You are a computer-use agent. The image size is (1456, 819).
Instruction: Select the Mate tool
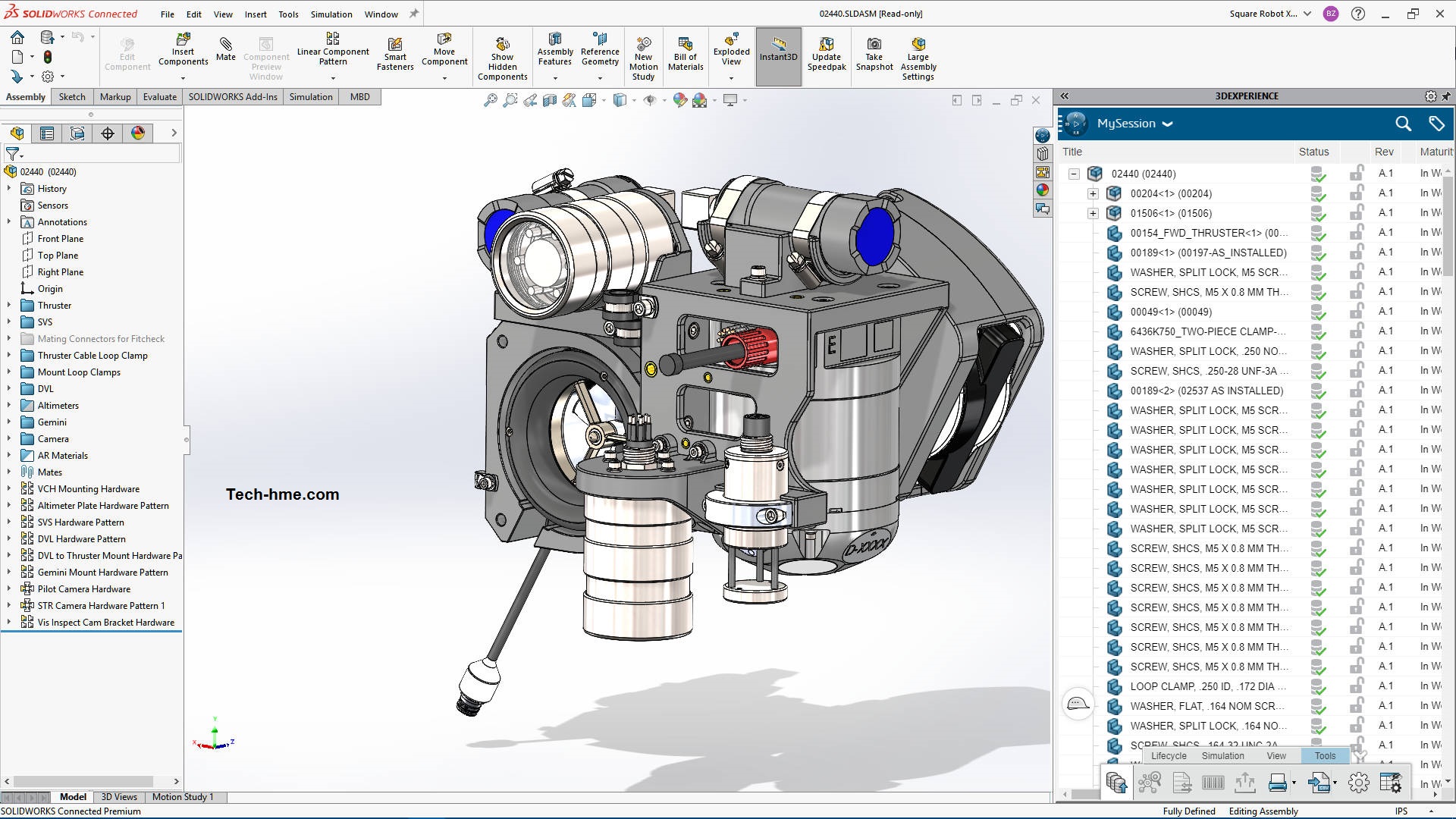coord(225,49)
